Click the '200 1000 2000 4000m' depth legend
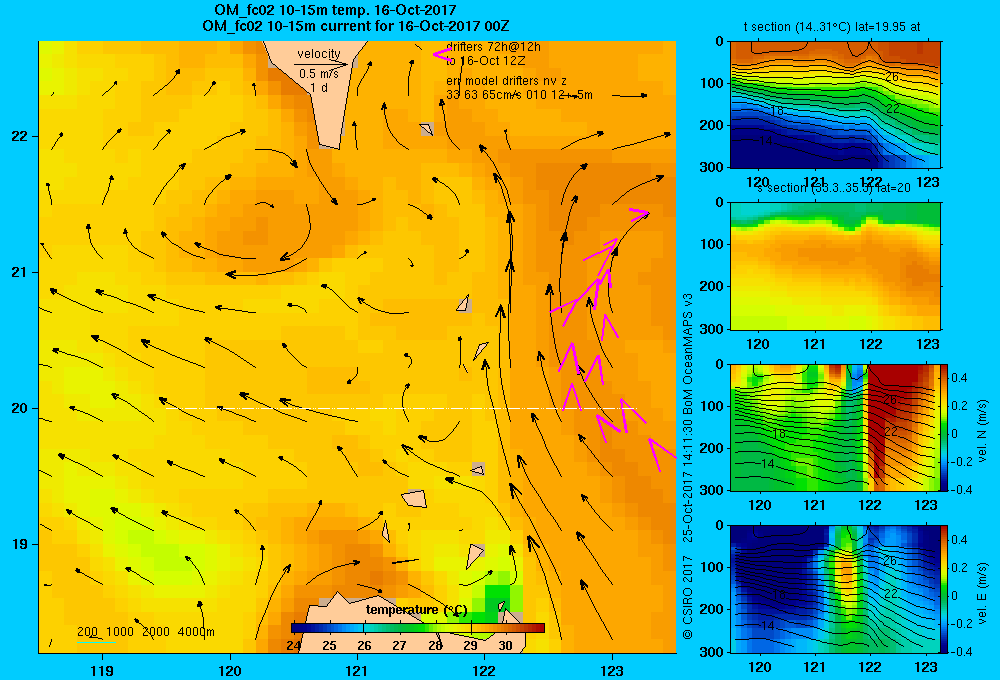Image resolution: width=1000 pixels, height=680 pixels. pos(145,632)
